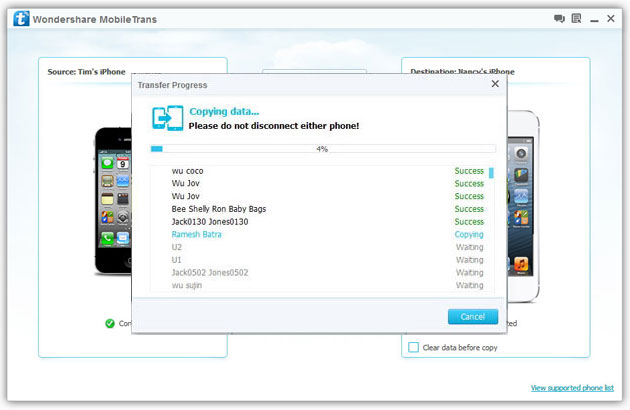Click the Destination: Nancy's iPhone label
Screen dimensions: 630x410
point(462,72)
